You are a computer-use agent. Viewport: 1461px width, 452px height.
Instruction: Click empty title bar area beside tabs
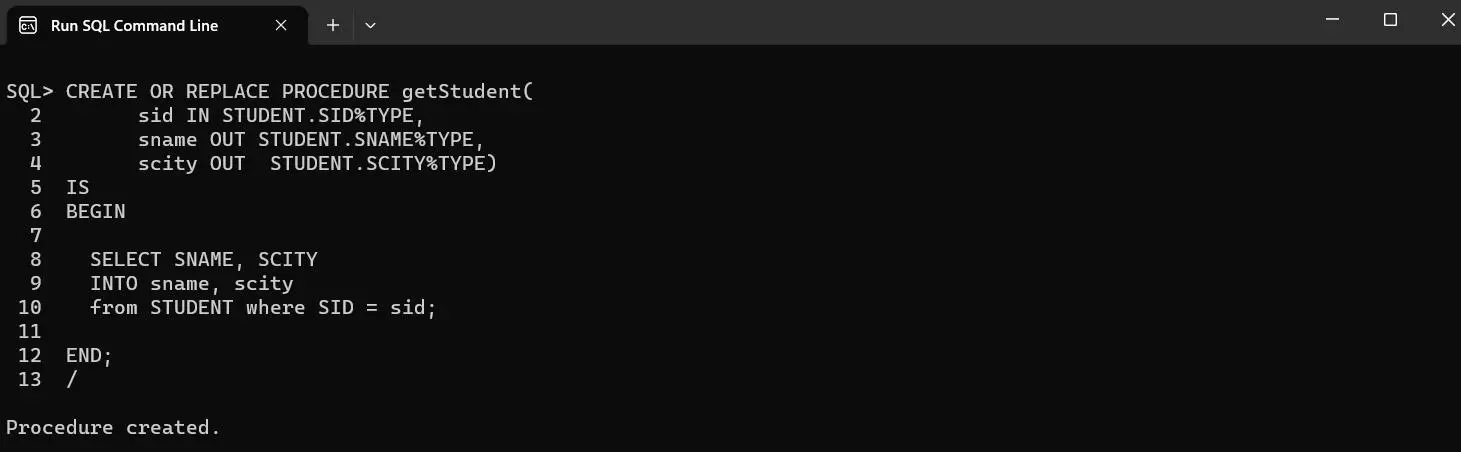[840, 22]
